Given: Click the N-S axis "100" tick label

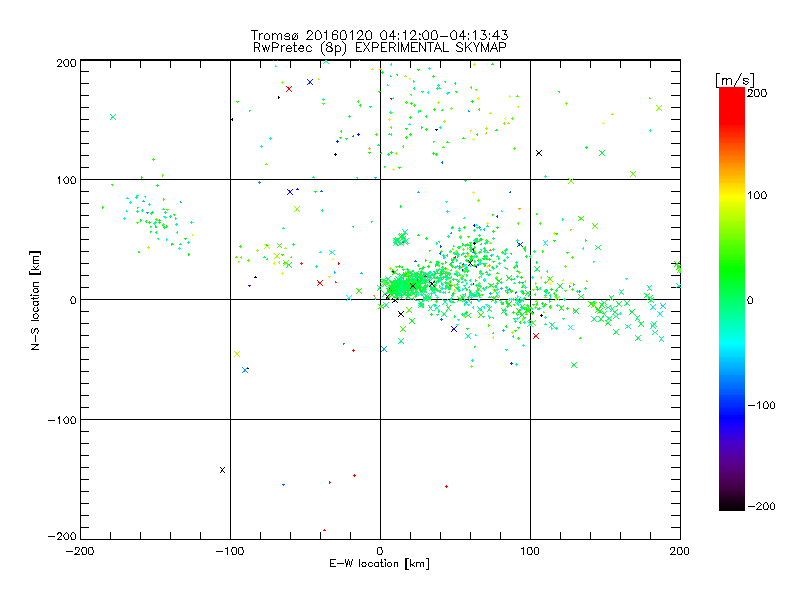Looking at the screenshot, I should click(x=66, y=180).
